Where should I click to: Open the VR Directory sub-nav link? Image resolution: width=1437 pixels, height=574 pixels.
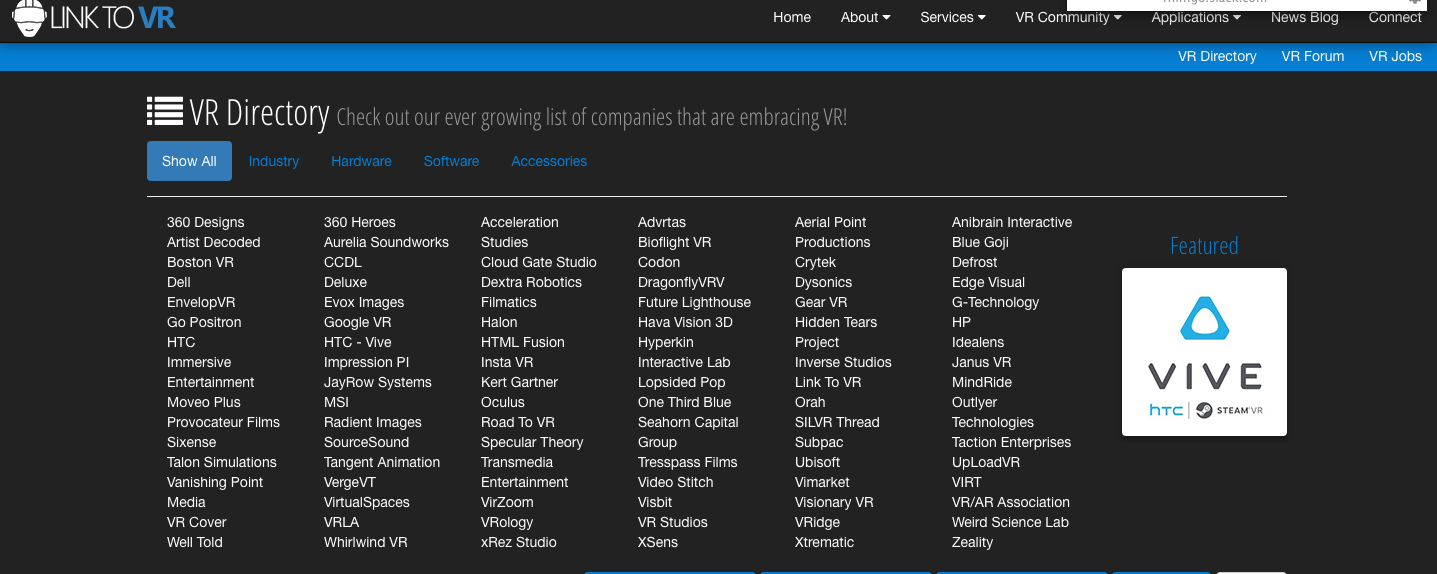(x=1217, y=56)
